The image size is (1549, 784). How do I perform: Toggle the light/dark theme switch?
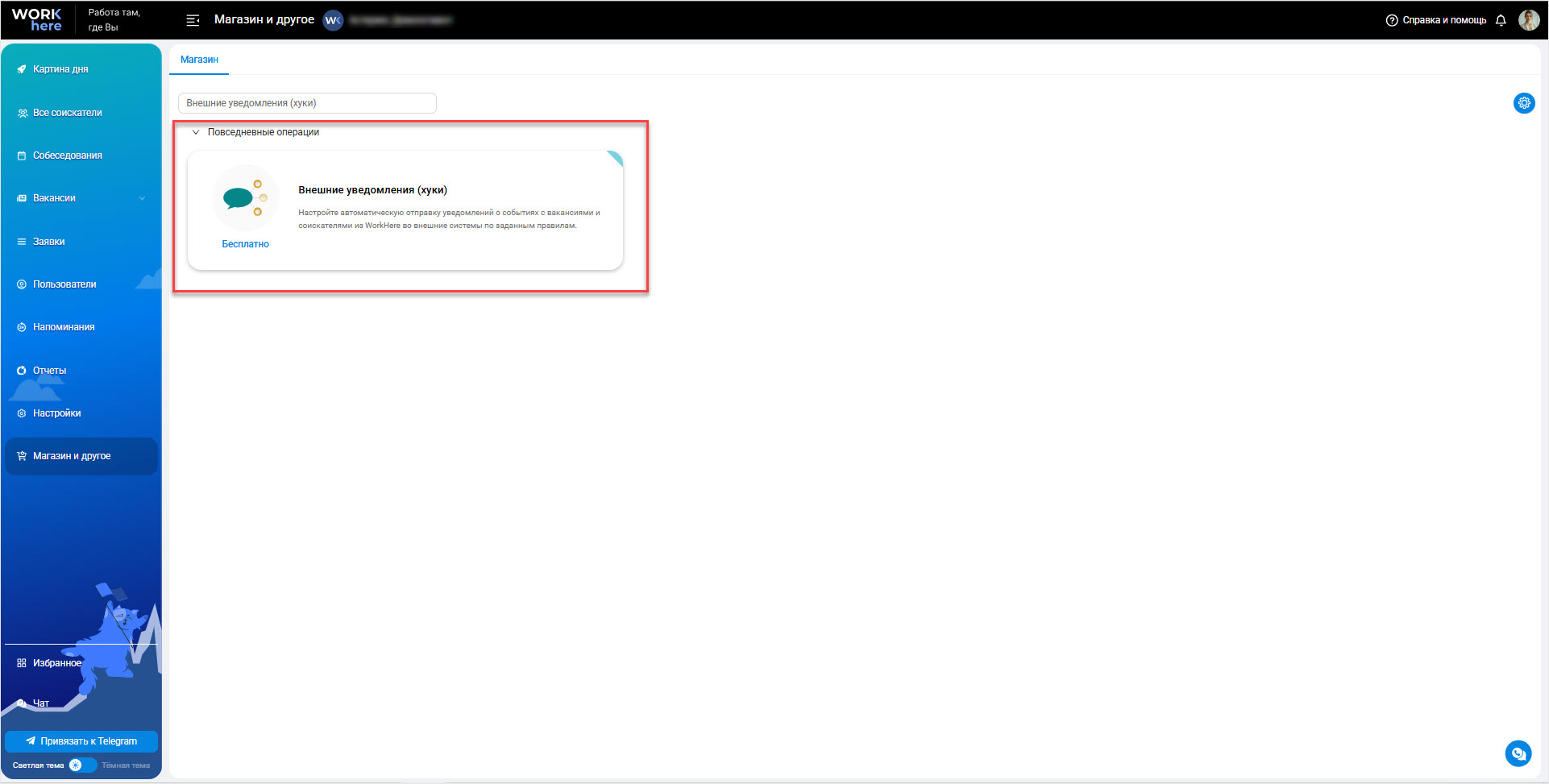click(x=81, y=765)
